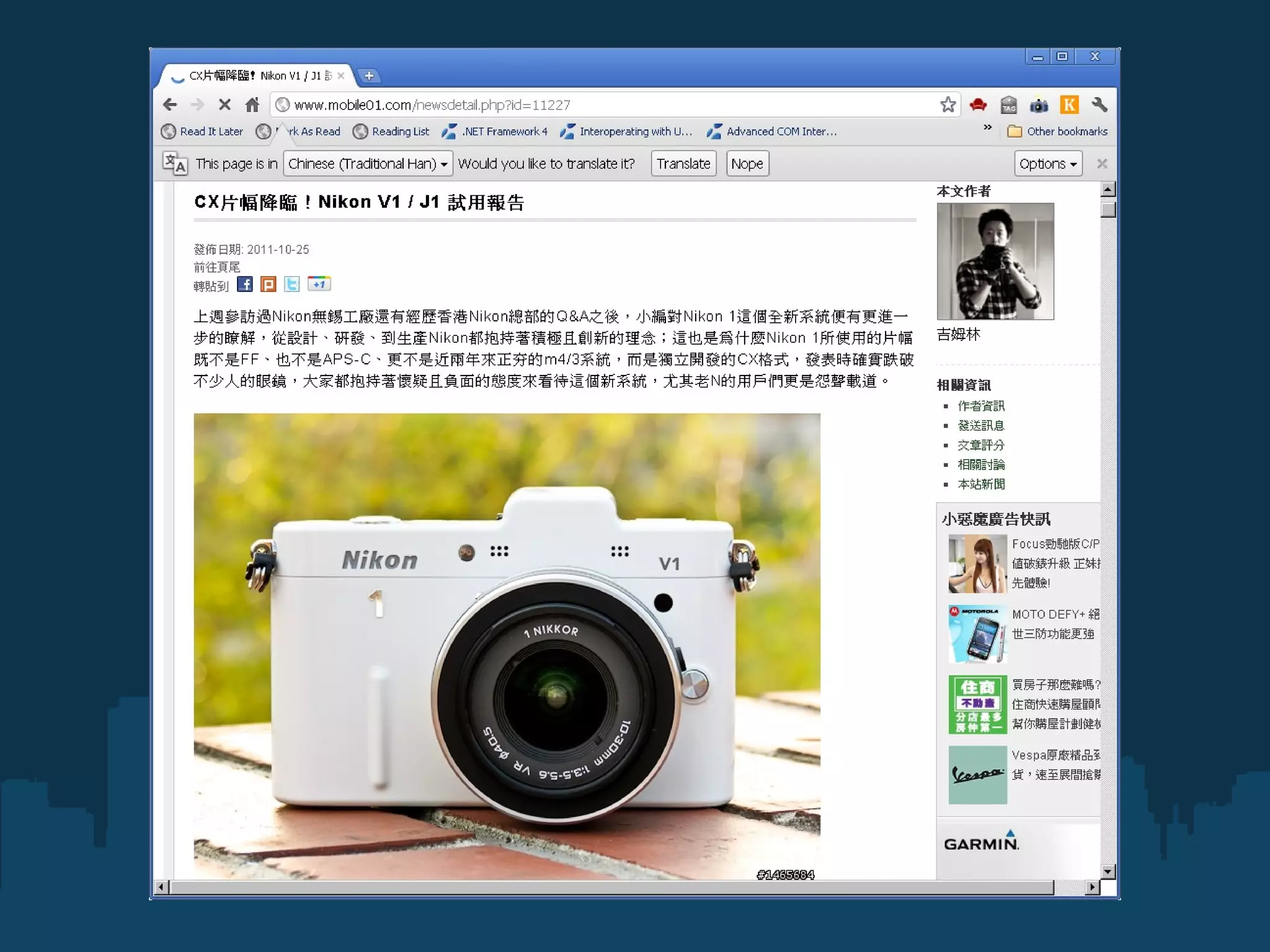
Task: Open the wrench settings menu
Action: 1099,105
